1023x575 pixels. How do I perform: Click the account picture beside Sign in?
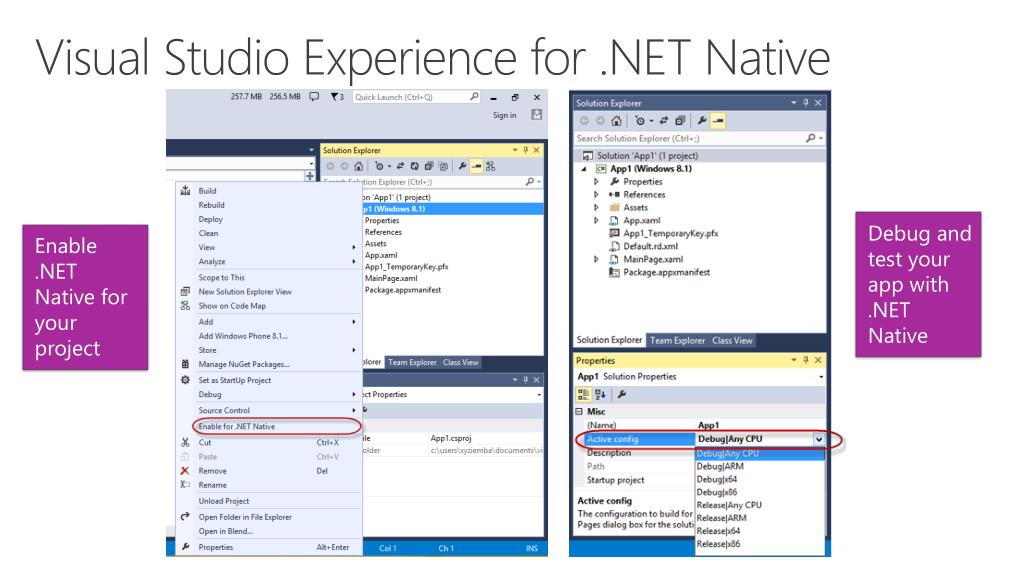(x=536, y=115)
